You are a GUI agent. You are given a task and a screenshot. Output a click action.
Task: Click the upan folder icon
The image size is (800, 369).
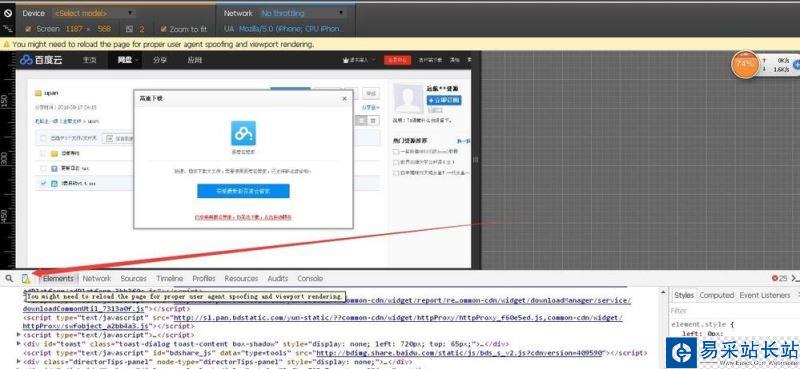coord(38,93)
